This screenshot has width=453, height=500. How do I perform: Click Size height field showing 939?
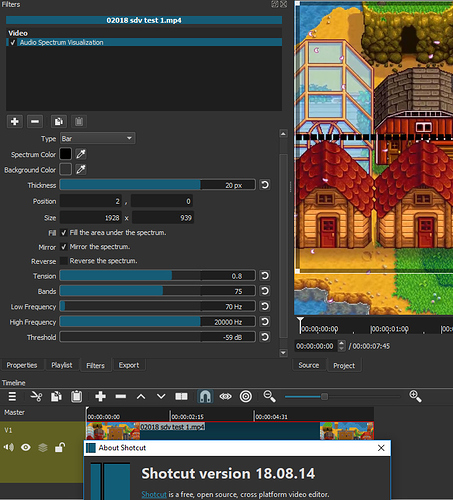163,218
